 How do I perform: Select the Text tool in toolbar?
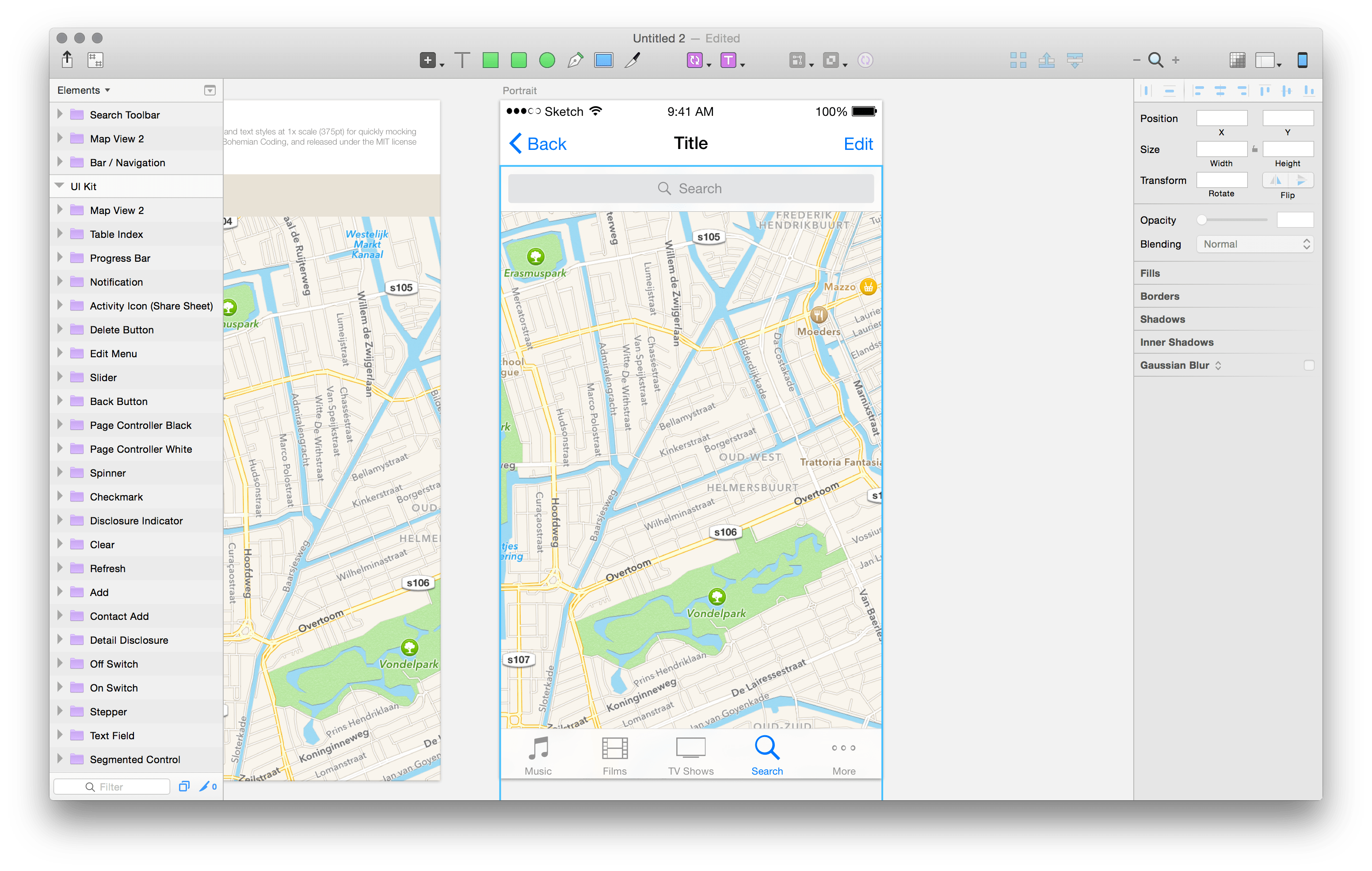click(x=462, y=61)
